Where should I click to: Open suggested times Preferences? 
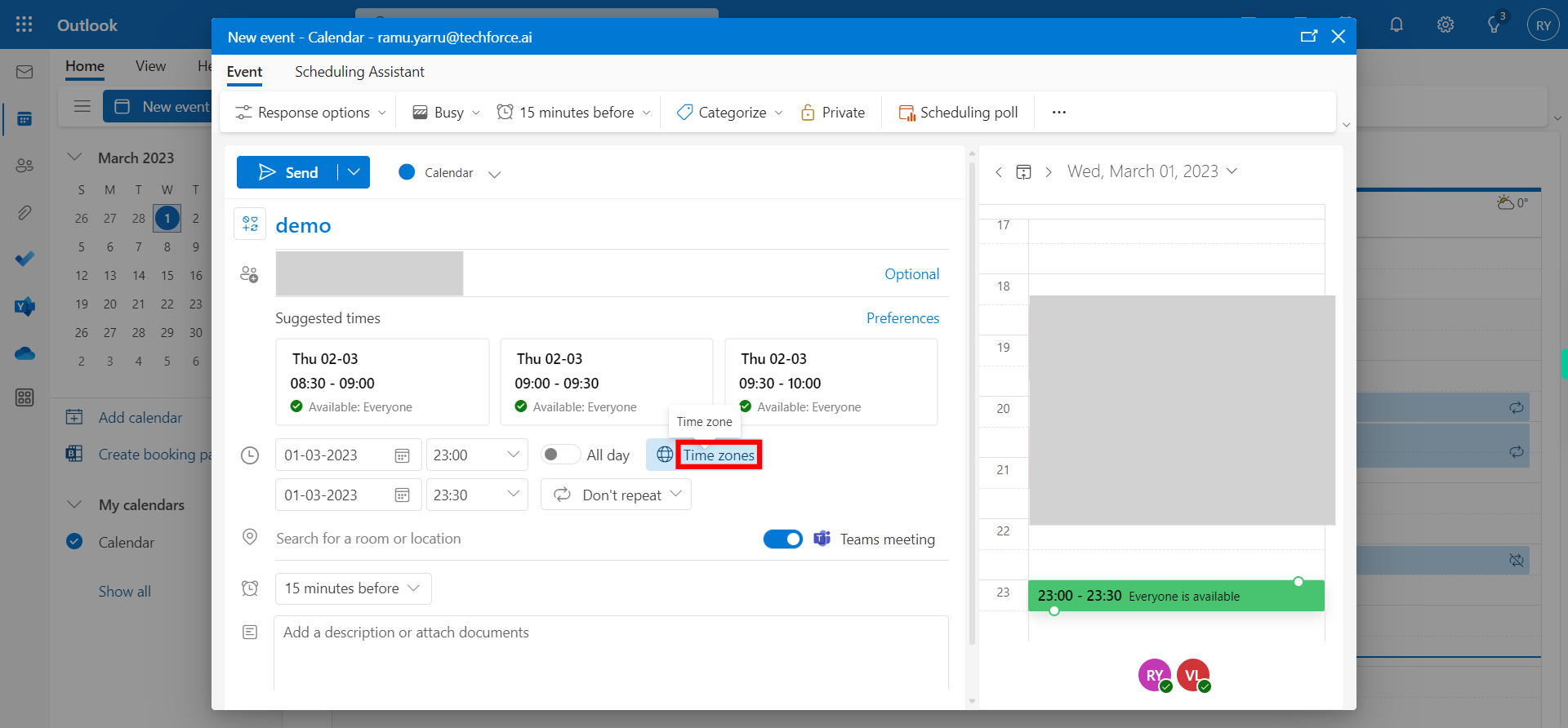click(x=902, y=318)
